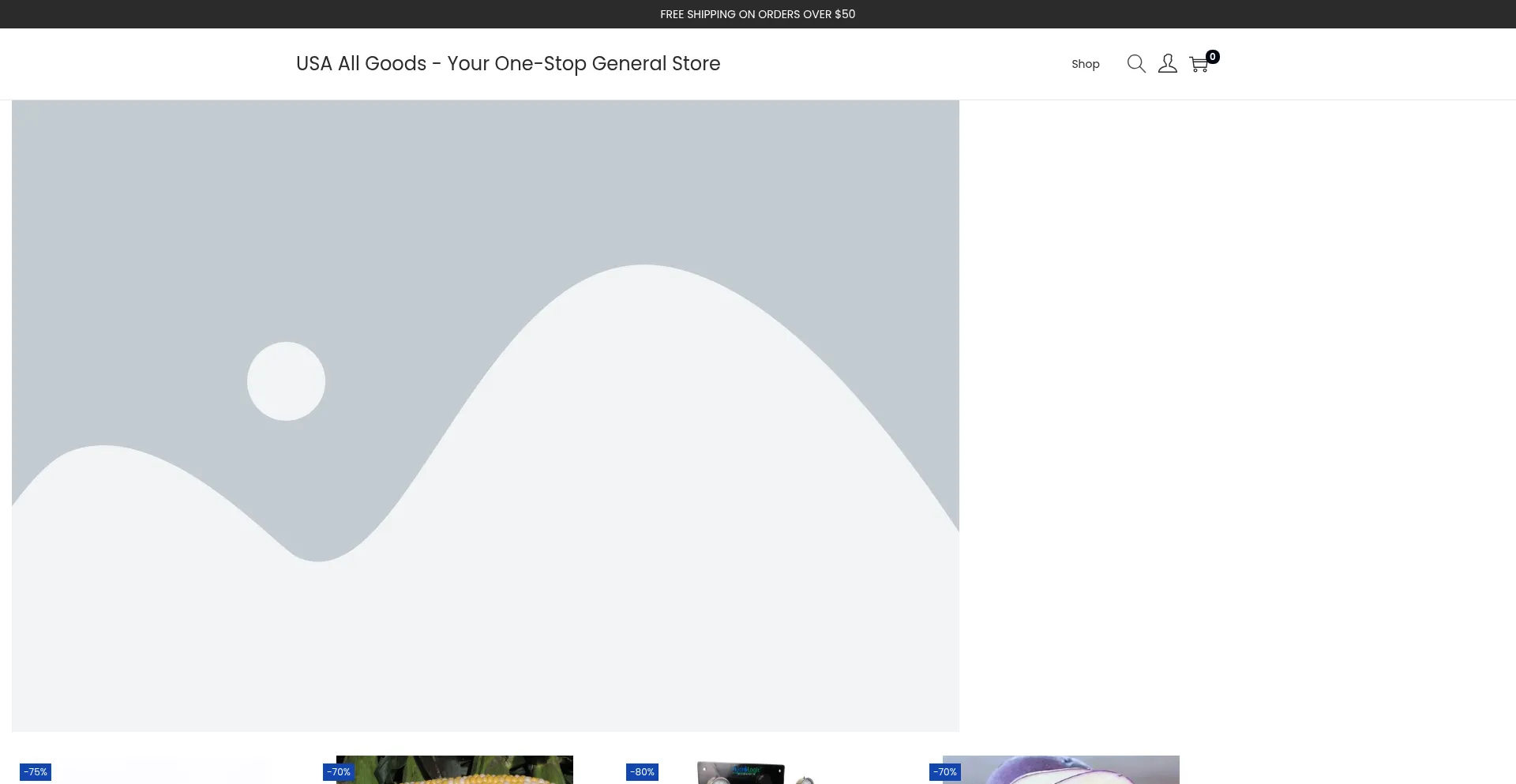Click the free shipping announcement bar text
Screen dimensions: 1516x784
click(x=758, y=14)
